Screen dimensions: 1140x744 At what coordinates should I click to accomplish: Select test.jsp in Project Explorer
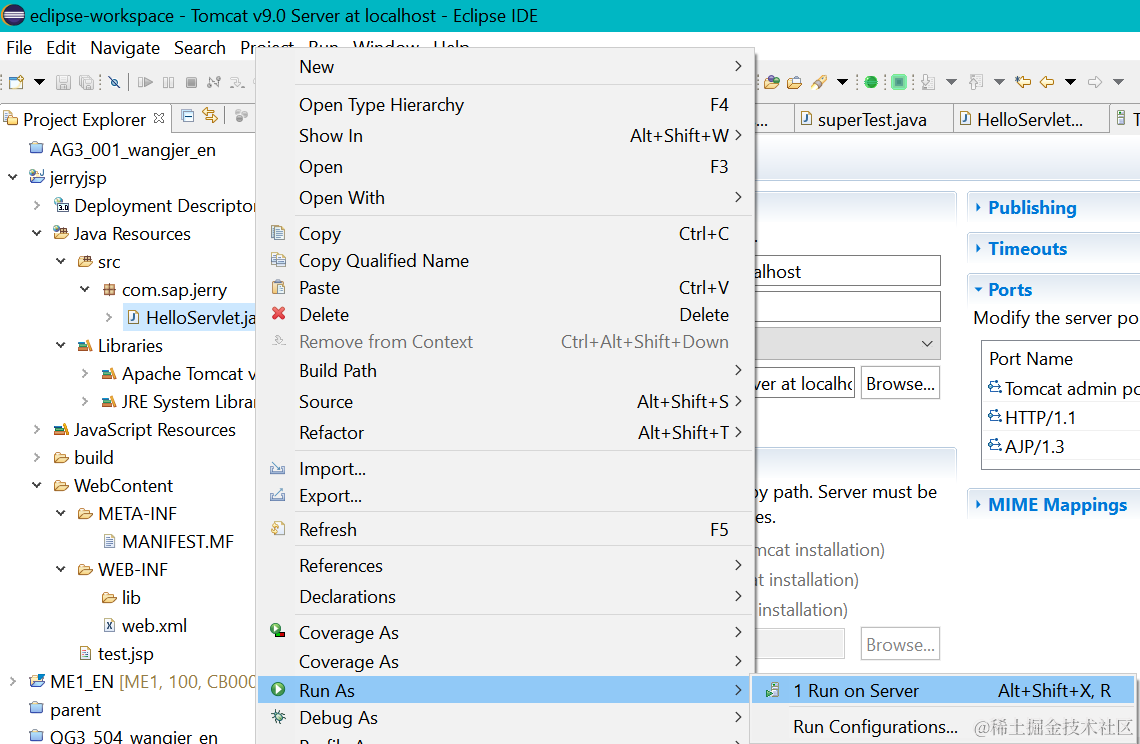coord(116,654)
